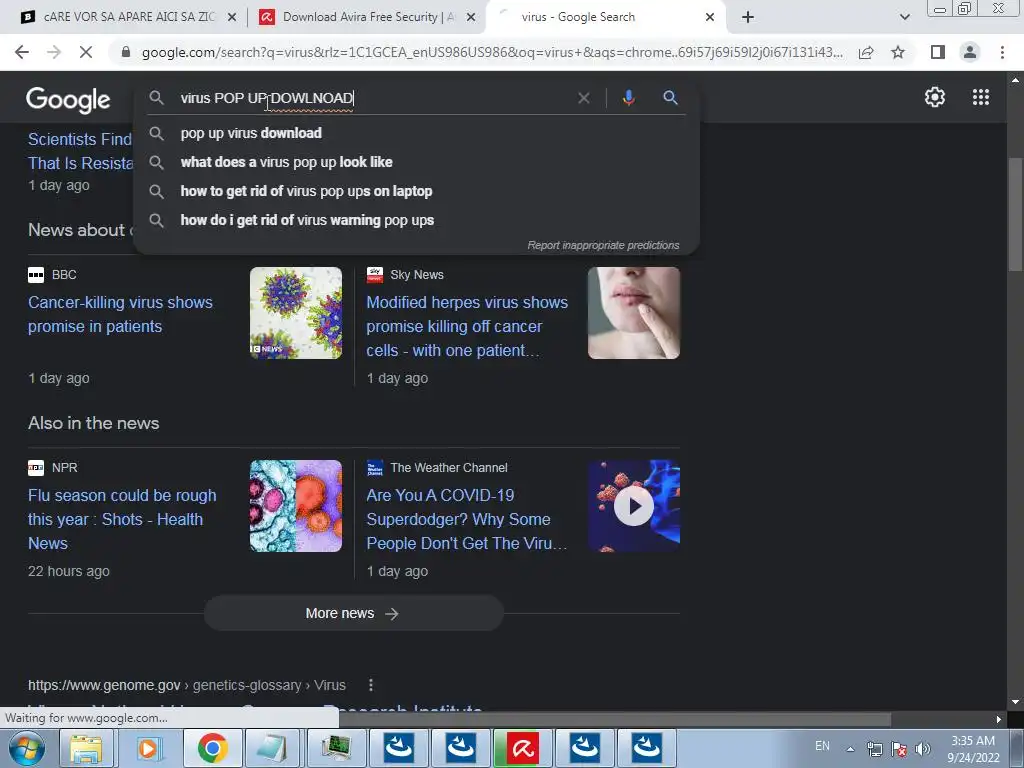Choose suggestion how do i get rid of virus warning pop ups
This screenshot has width=1024, height=768.
tap(416, 220)
